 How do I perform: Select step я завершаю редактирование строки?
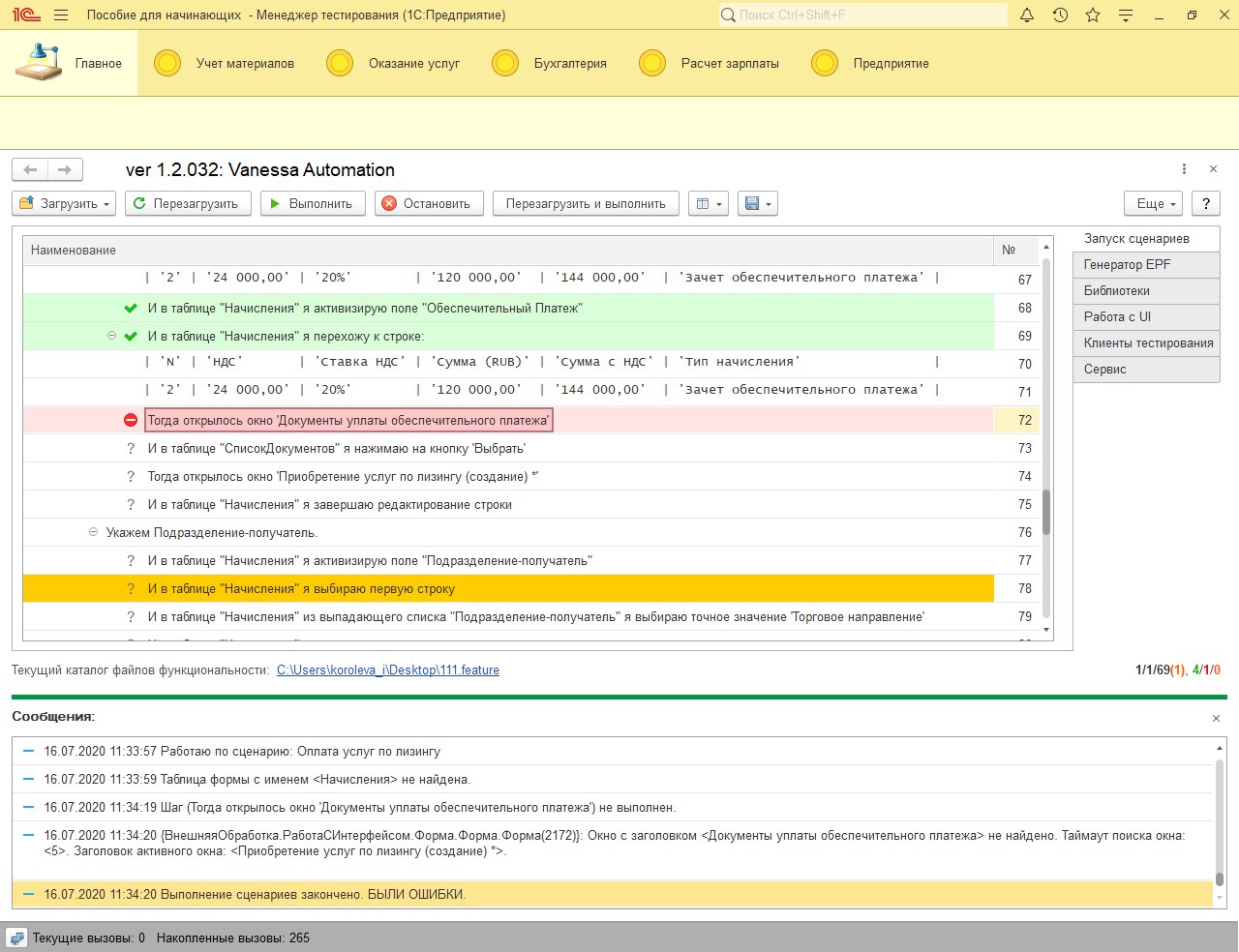pos(330,504)
